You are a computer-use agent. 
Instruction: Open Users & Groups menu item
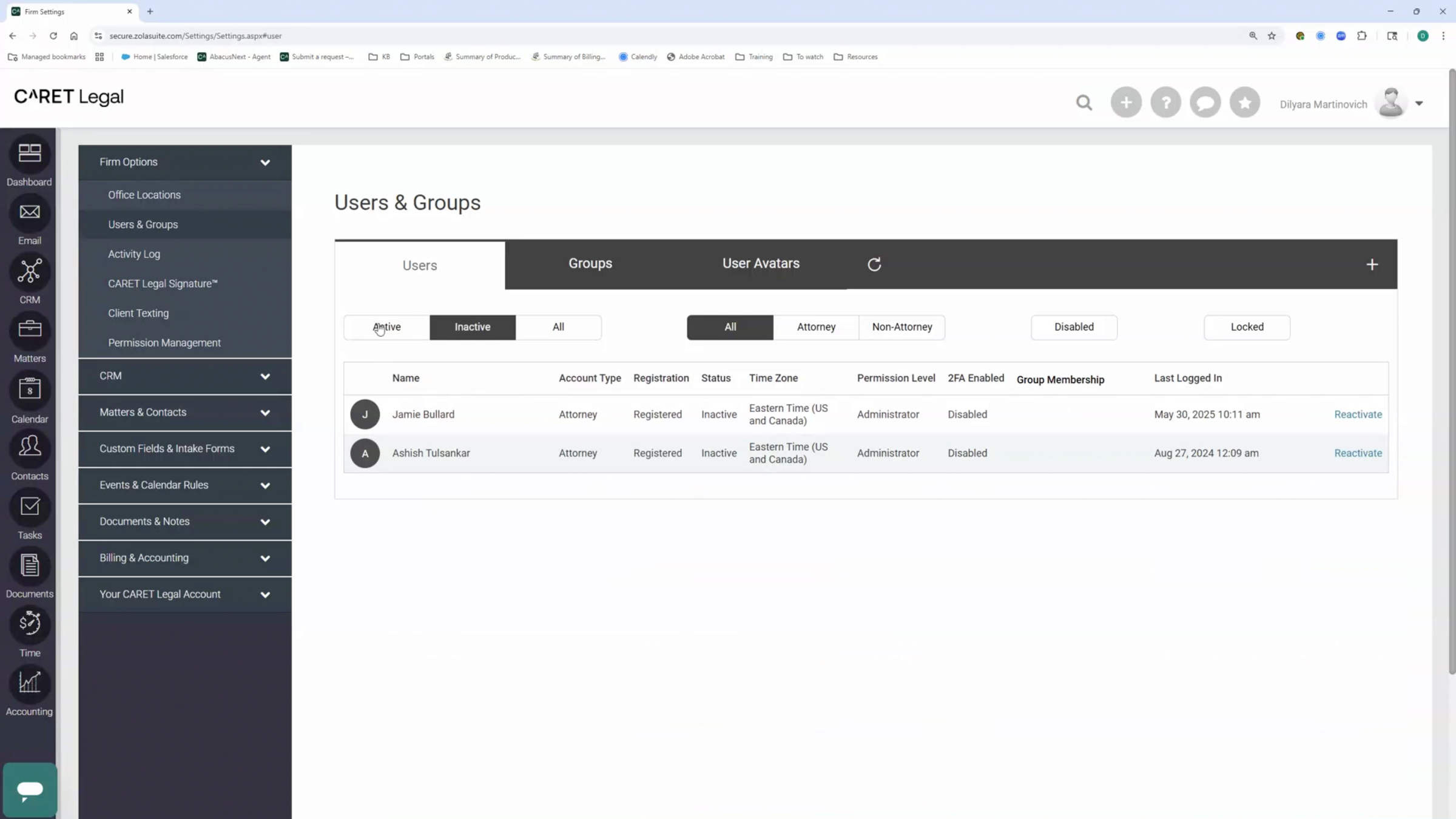(x=185, y=224)
